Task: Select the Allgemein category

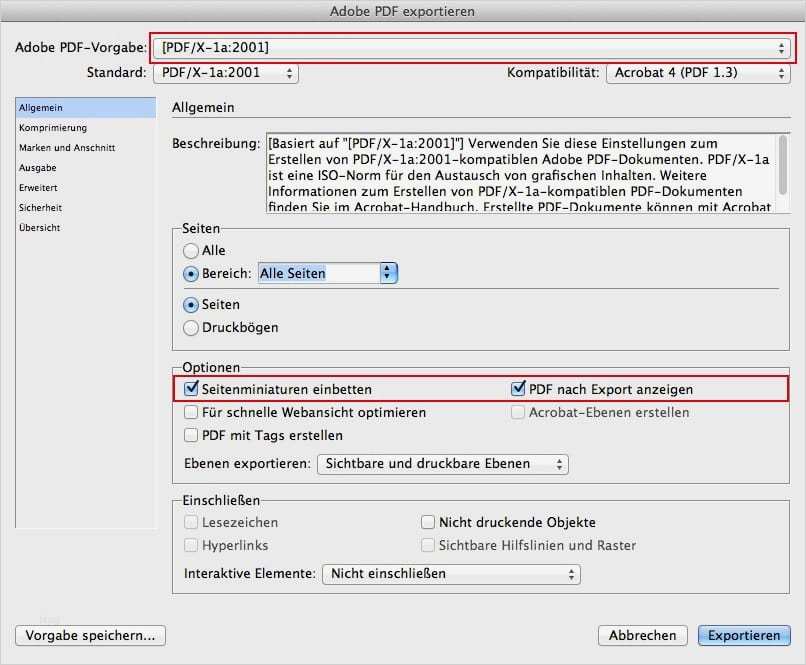Action: coord(85,108)
